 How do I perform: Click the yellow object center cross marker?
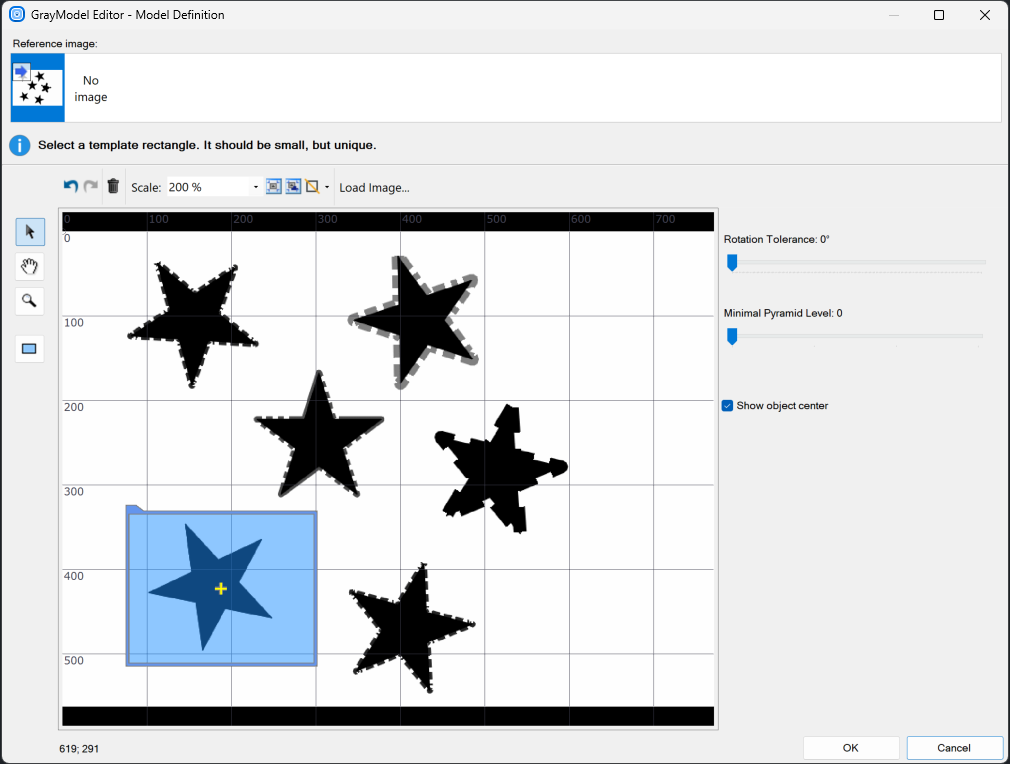pyautogui.click(x=221, y=589)
